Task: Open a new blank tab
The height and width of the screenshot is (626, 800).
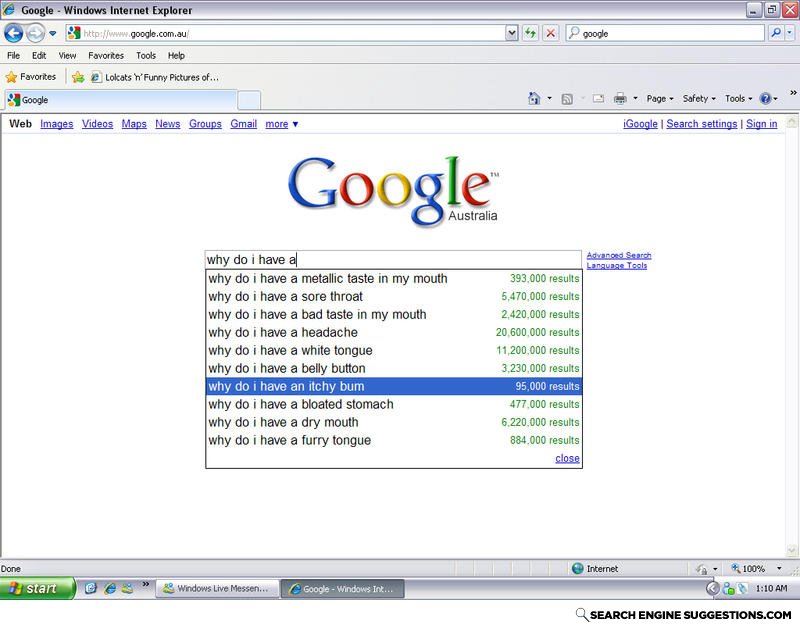Action: (x=249, y=100)
